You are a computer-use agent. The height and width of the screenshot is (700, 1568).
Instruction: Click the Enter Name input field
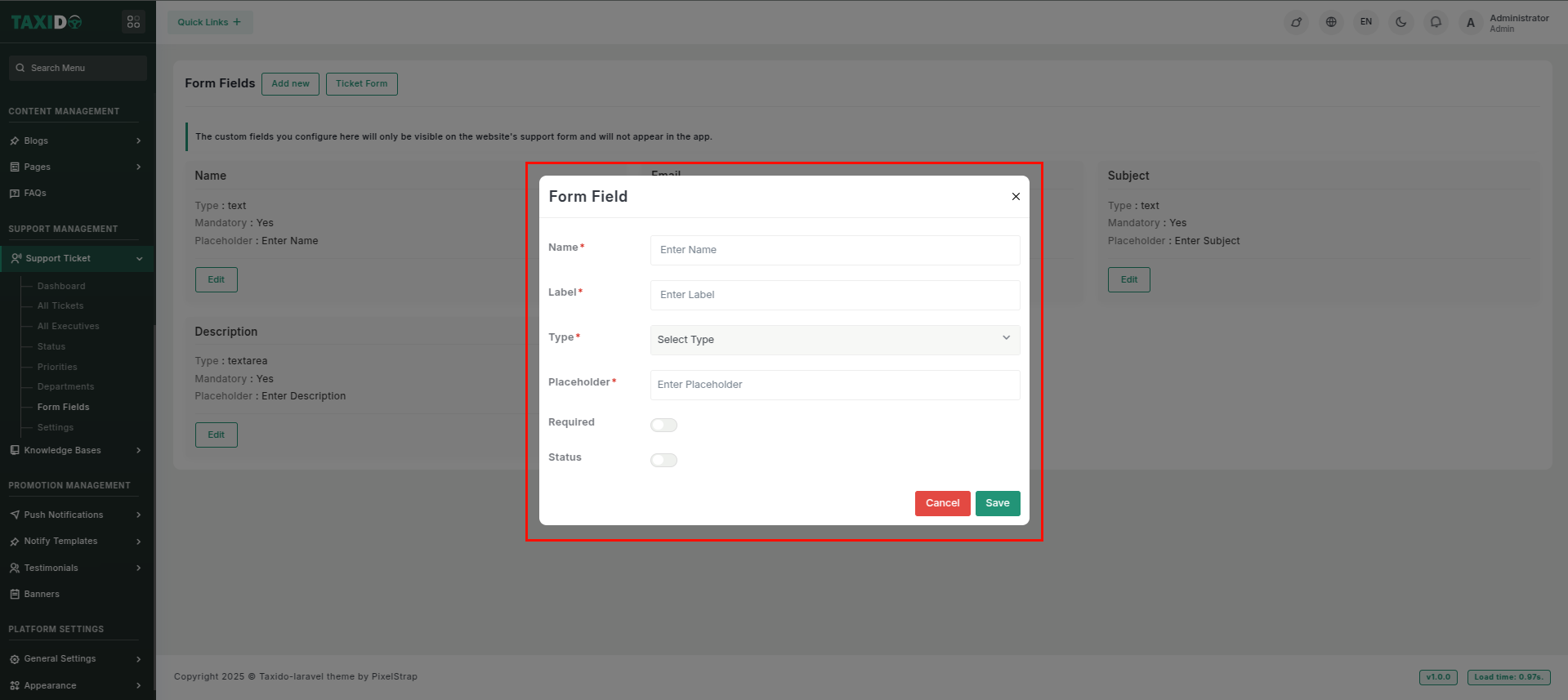(x=834, y=250)
